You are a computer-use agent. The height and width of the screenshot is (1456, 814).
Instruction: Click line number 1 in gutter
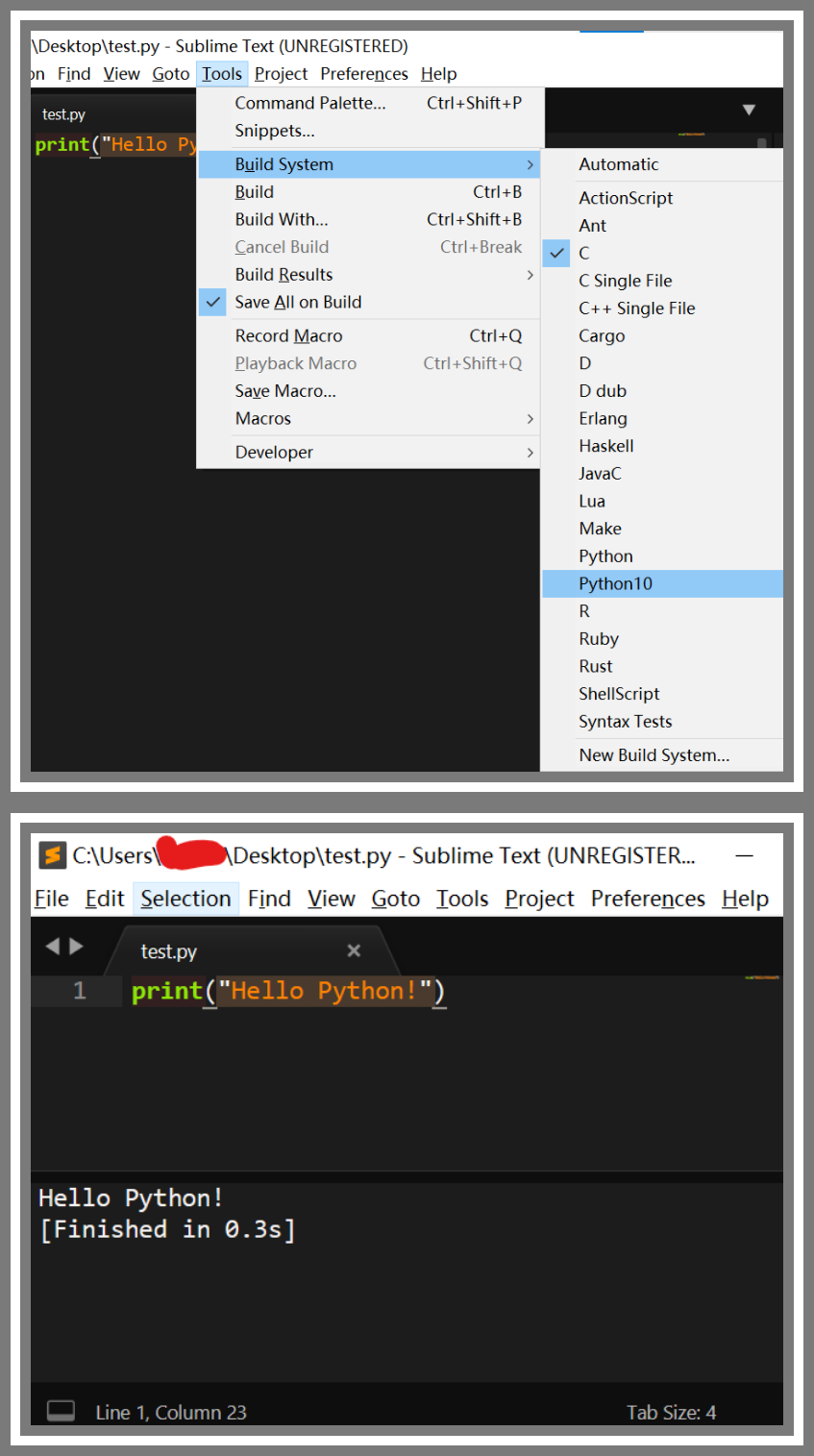point(80,991)
